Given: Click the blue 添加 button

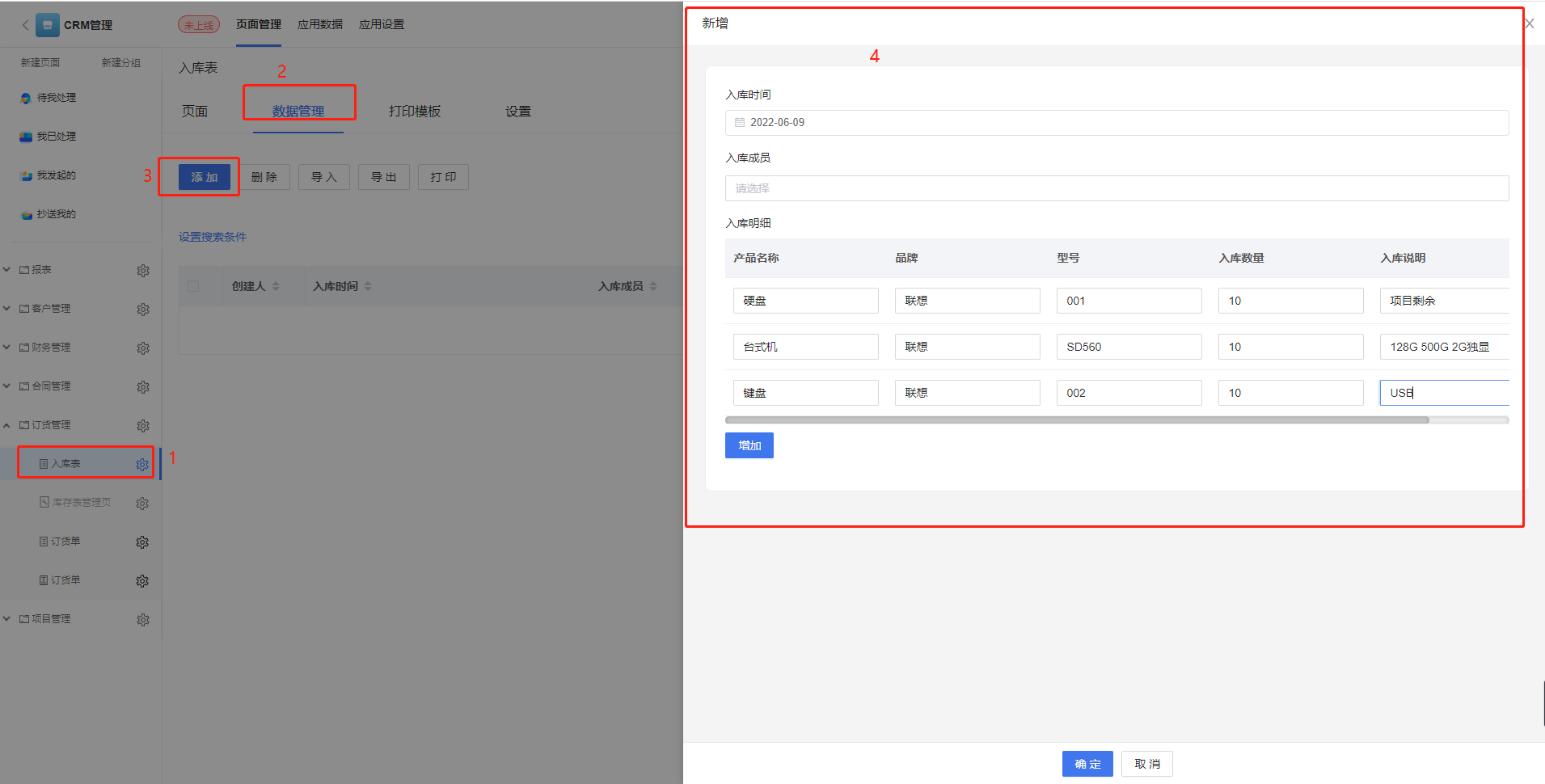Looking at the screenshot, I should (205, 177).
